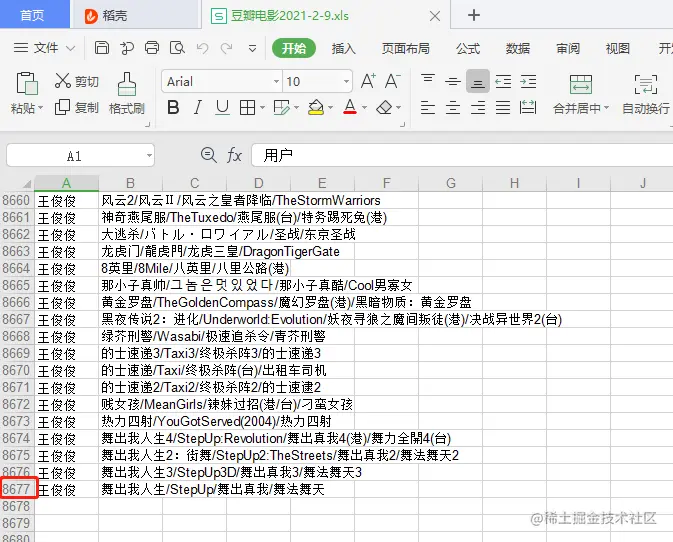Expand the borders dropdown arrow
Image resolution: width=673 pixels, height=542 pixels.
[x=262, y=107]
